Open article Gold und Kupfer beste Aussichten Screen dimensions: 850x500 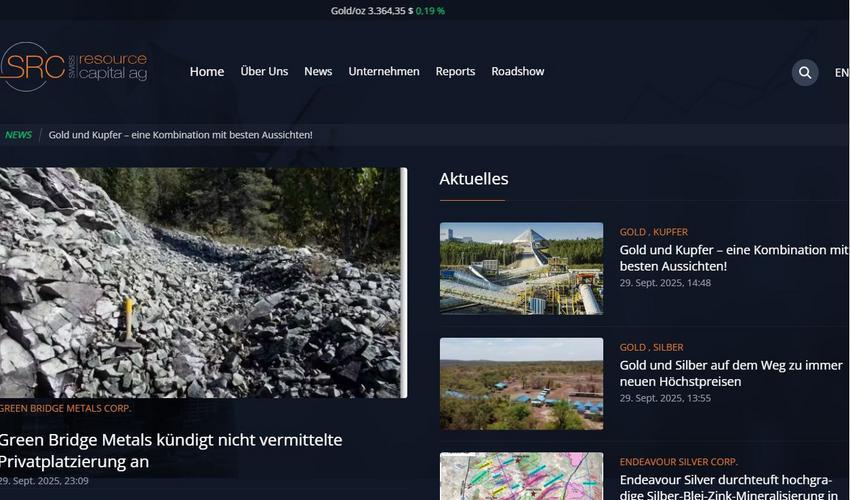coord(734,258)
